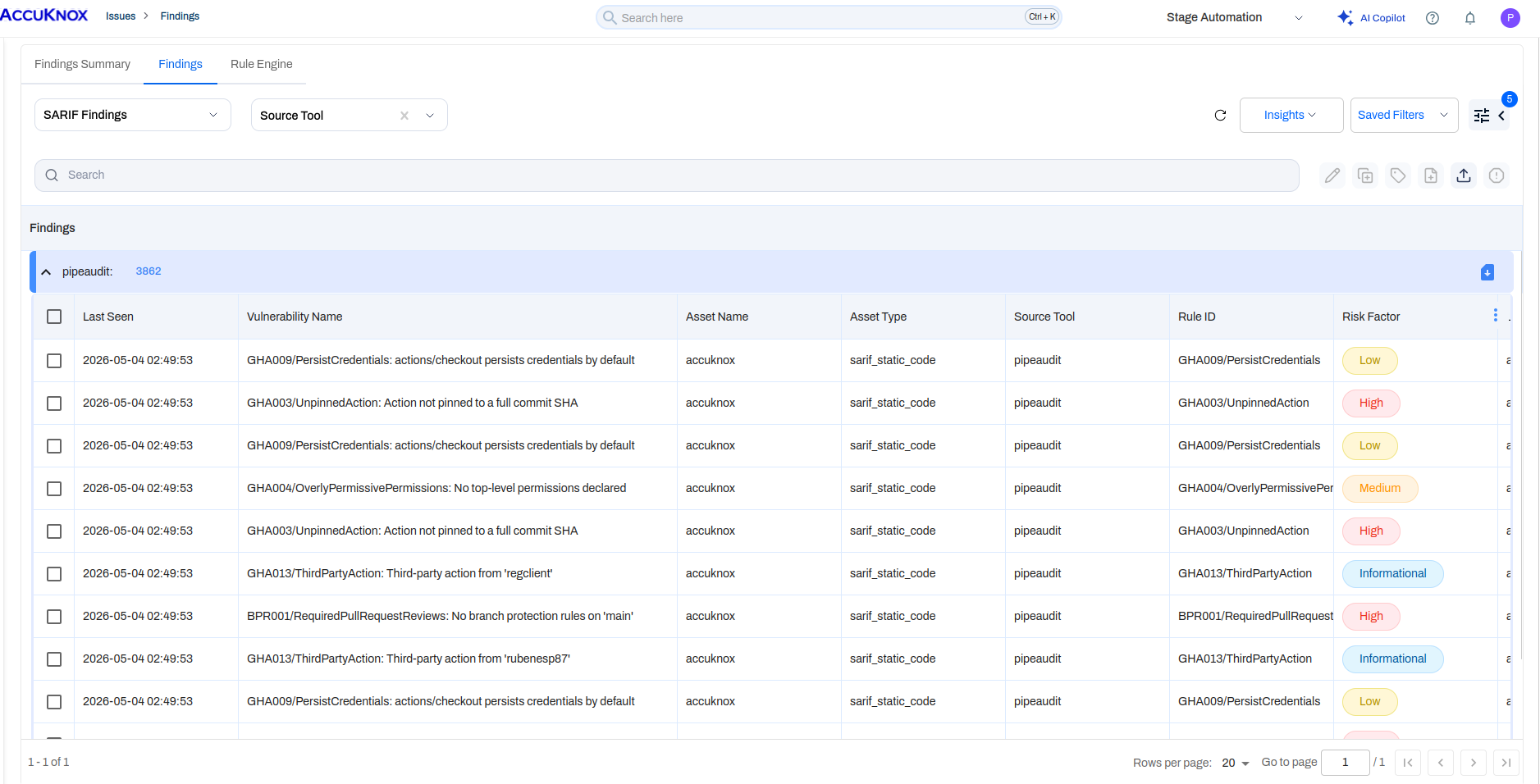Check the 'regclient' third-party action row checkbox
Viewport: 1540px width, 784px height.
(54, 574)
